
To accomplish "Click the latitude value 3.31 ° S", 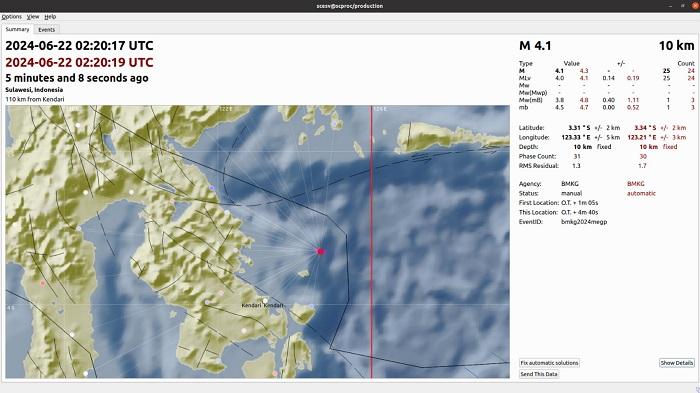I will click(x=579, y=128).
